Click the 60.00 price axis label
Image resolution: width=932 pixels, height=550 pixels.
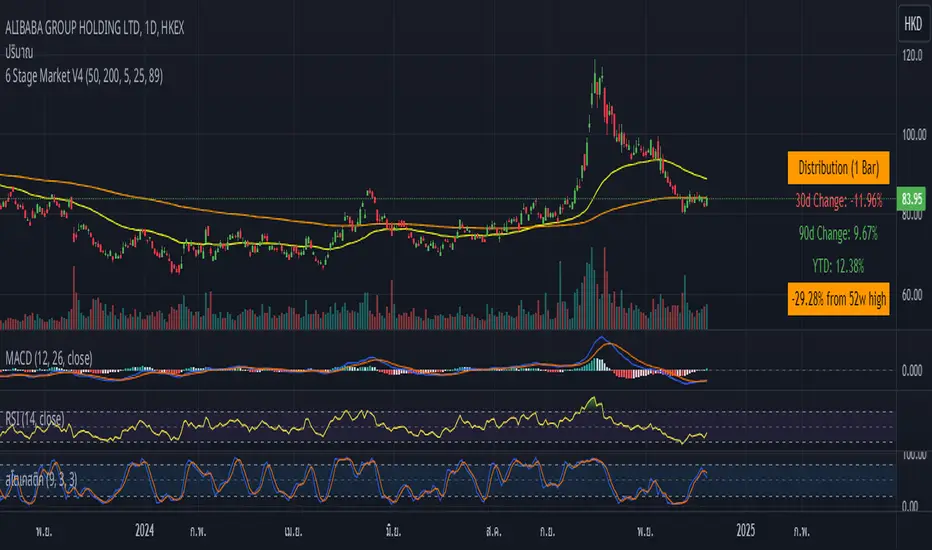tap(914, 296)
